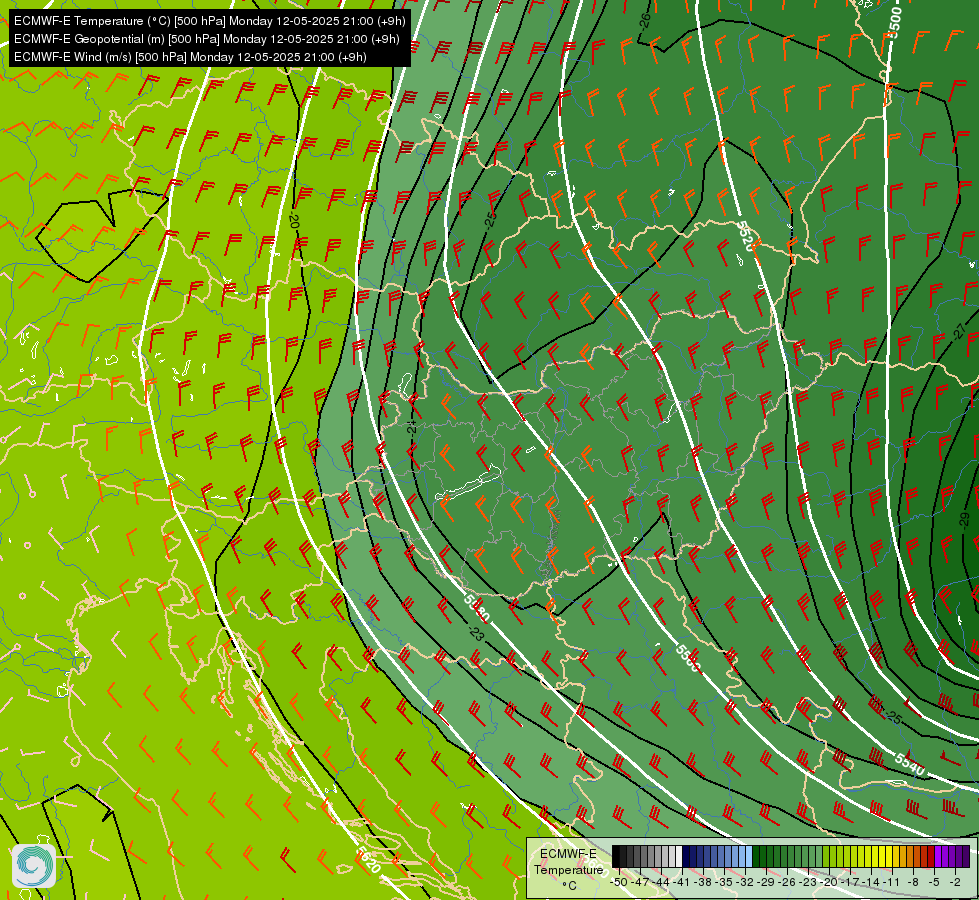Click the 5520 geopotential contour label

(x=747, y=235)
